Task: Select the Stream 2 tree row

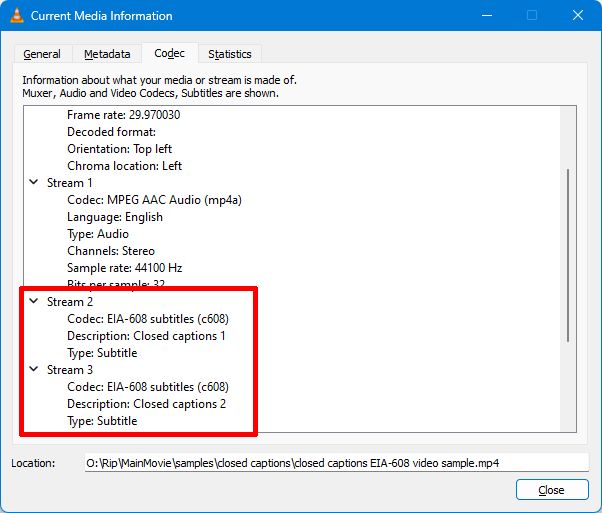Action: [70, 302]
